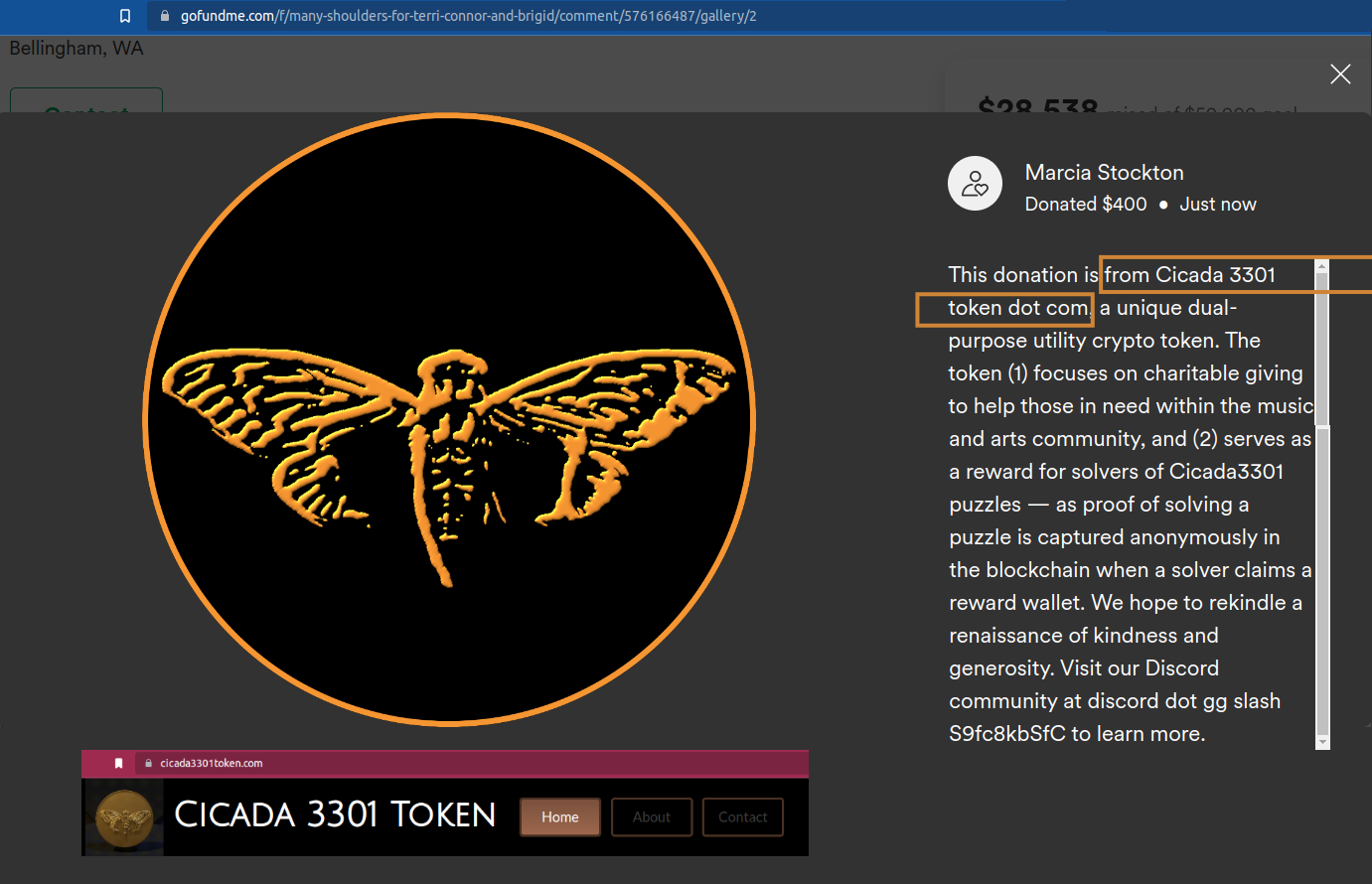This screenshot has width=1372, height=884.
Task: Click the 'token dot com' text in comment
Action: click(1018, 308)
